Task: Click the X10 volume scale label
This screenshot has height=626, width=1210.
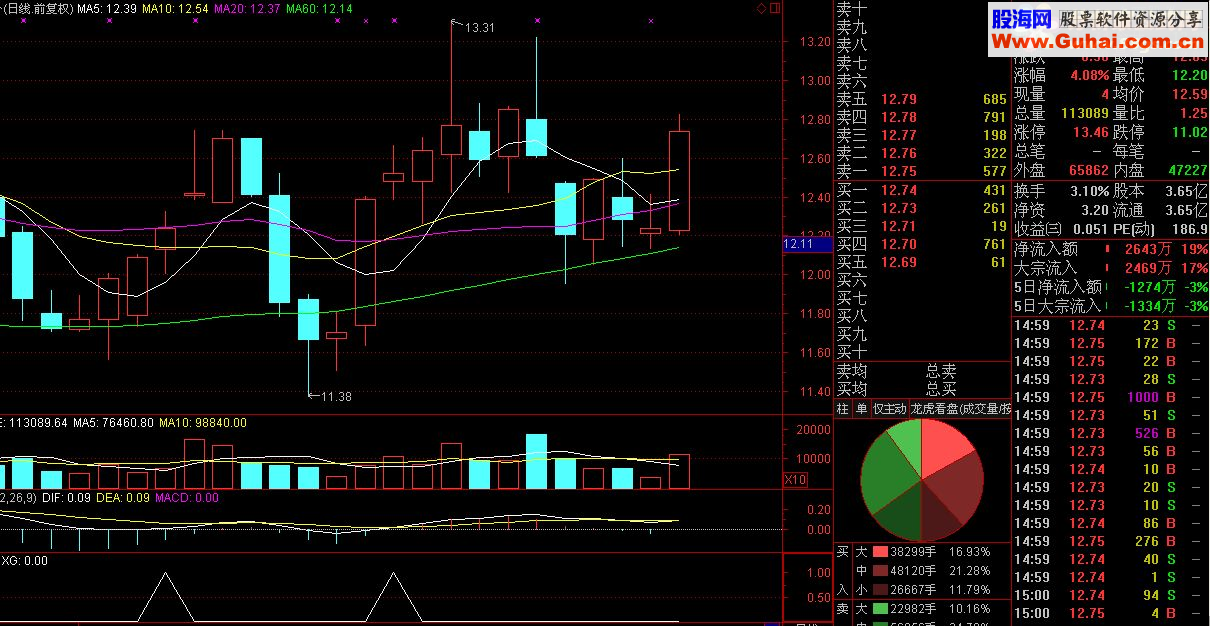Action: click(795, 479)
